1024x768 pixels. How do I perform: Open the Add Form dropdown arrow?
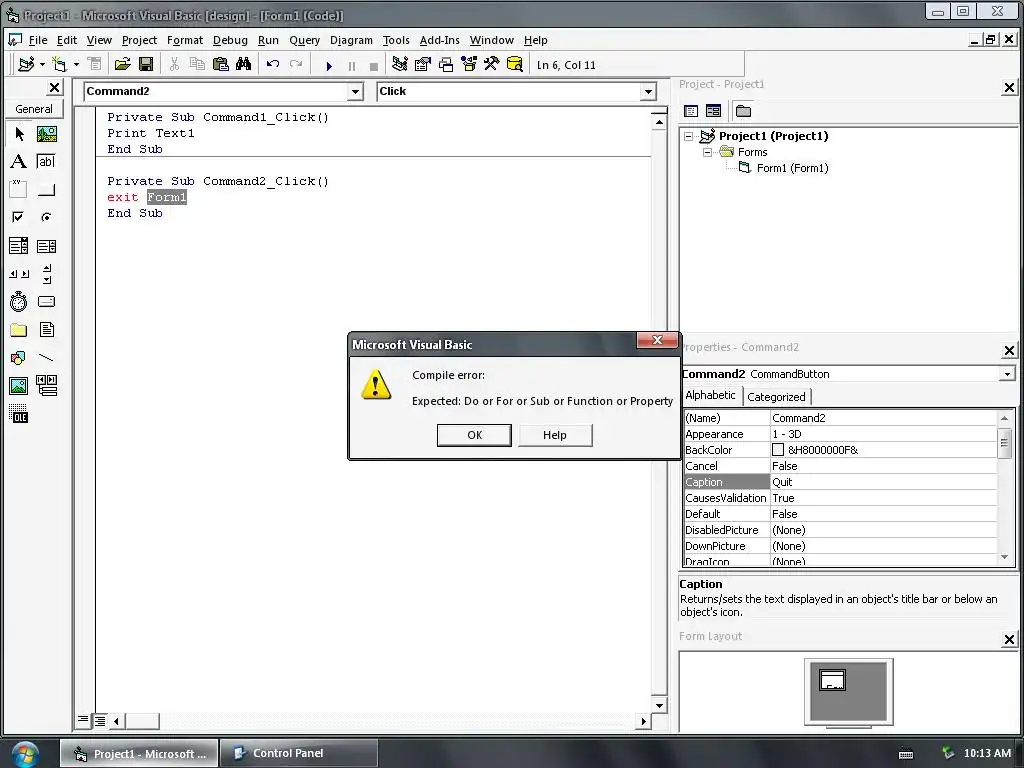tap(76, 64)
